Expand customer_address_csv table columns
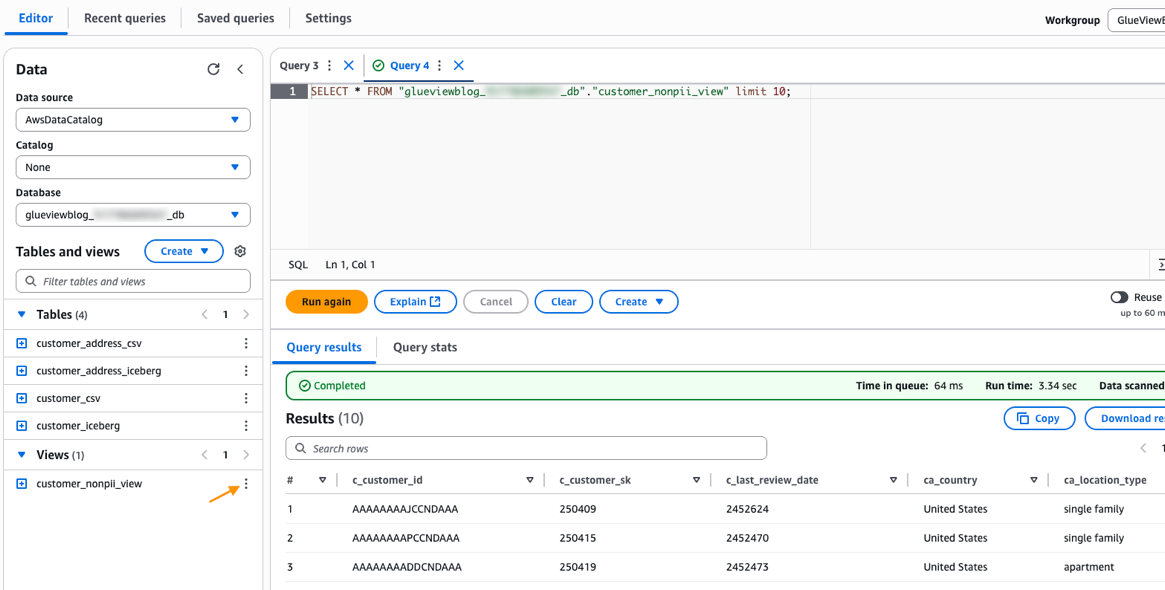This screenshot has width=1165, height=590. [22, 343]
